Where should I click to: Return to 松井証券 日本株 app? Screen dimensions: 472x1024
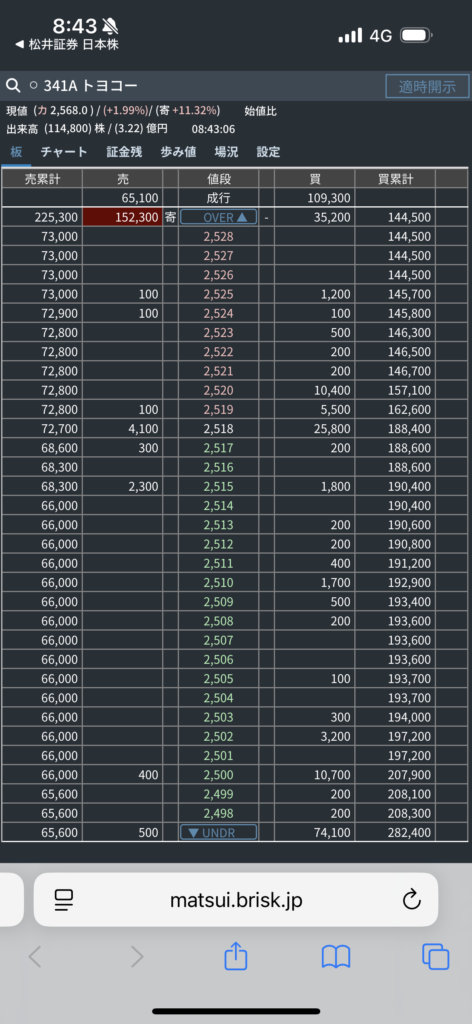point(67,44)
